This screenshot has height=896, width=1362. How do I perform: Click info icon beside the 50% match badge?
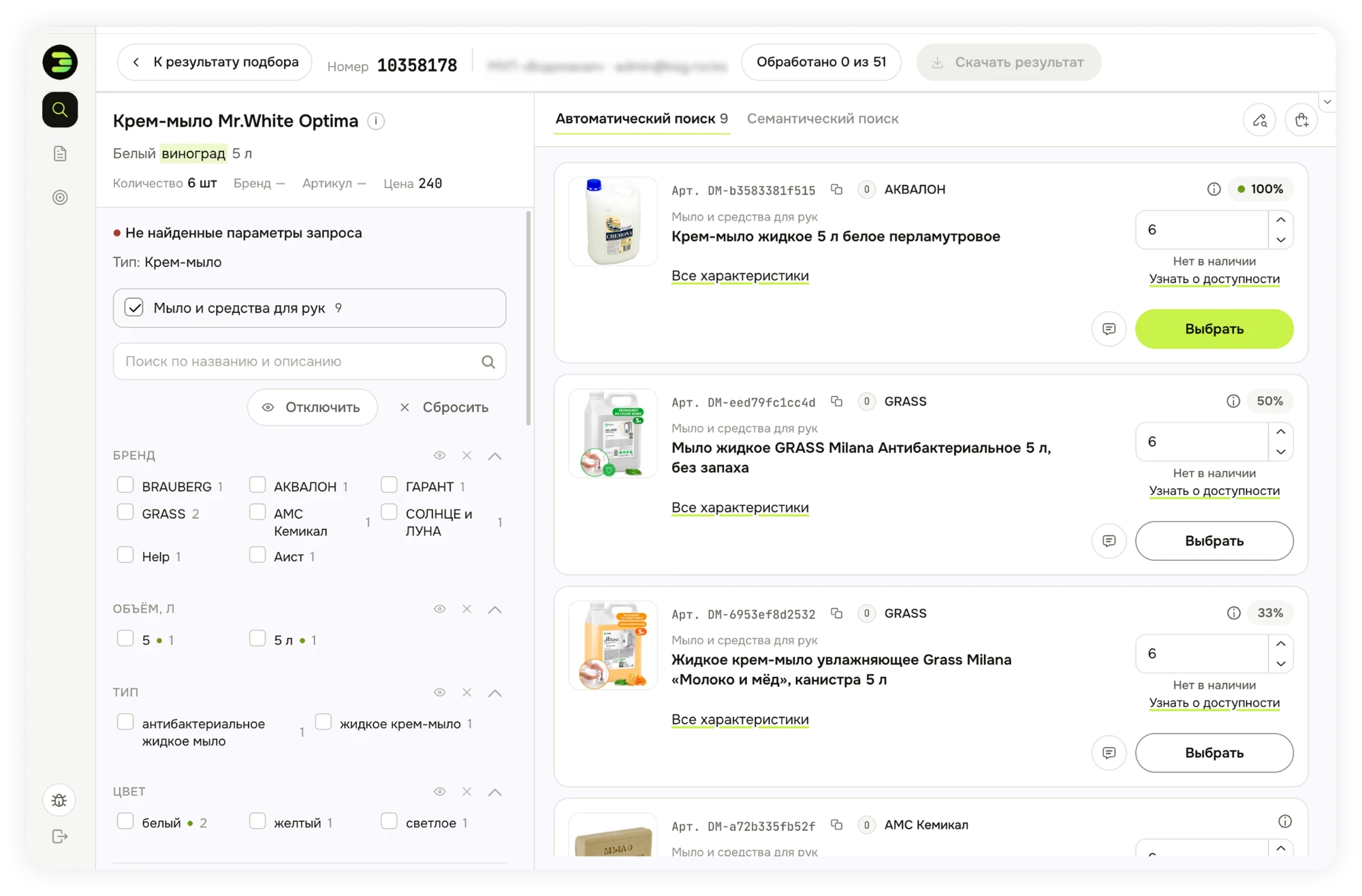(x=1233, y=401)
